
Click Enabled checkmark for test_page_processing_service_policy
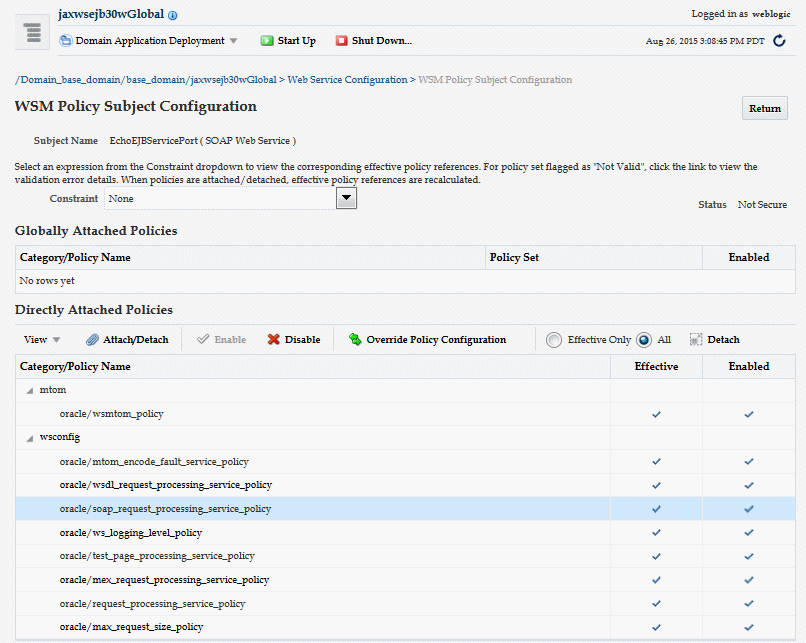(x=749, y=556)
